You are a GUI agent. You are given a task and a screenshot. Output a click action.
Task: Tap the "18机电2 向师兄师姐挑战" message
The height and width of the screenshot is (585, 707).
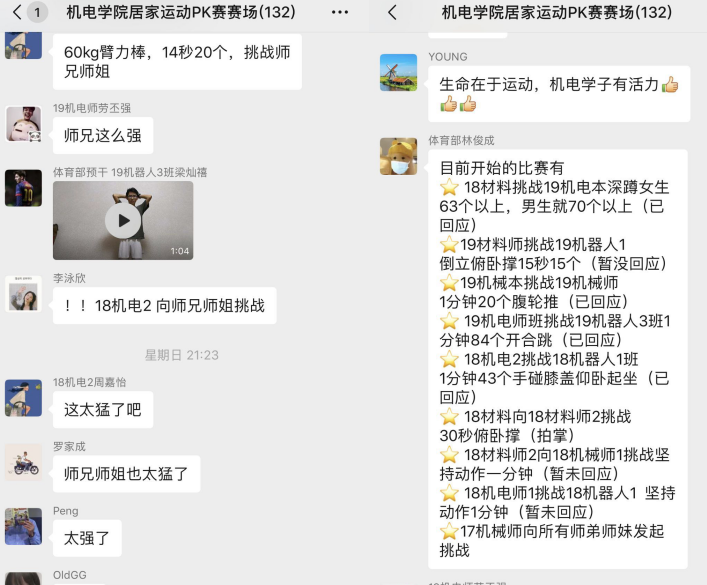tap(165, 306)
